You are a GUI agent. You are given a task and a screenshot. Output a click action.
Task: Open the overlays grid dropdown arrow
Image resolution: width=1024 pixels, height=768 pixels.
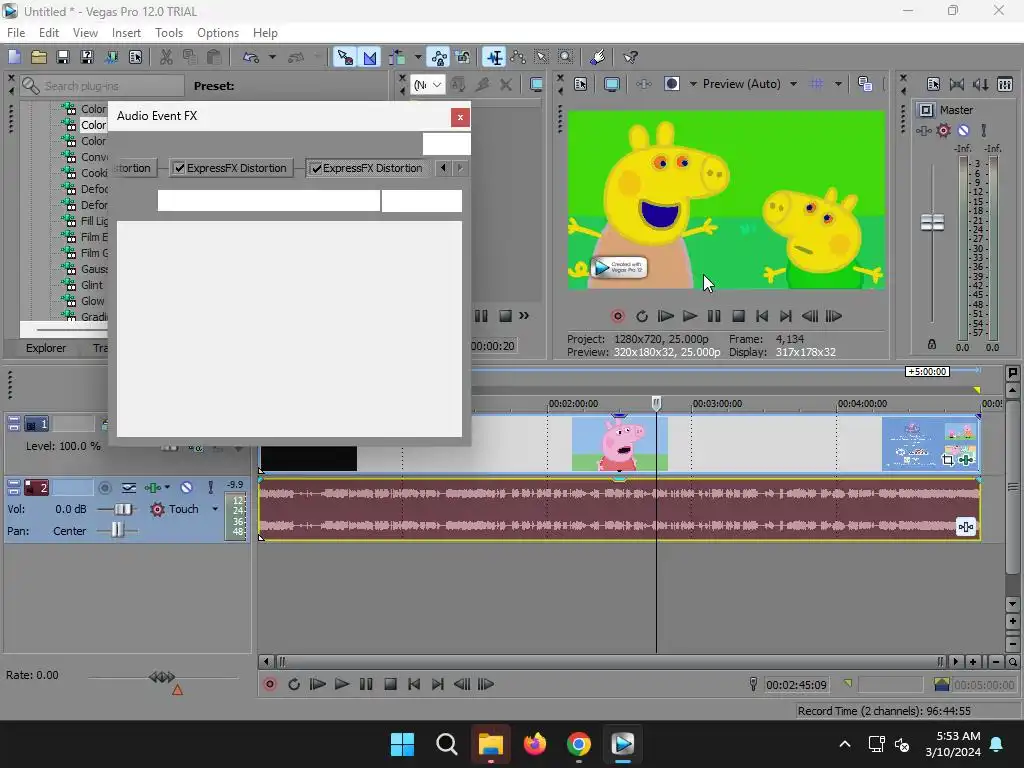pos(838,84)
